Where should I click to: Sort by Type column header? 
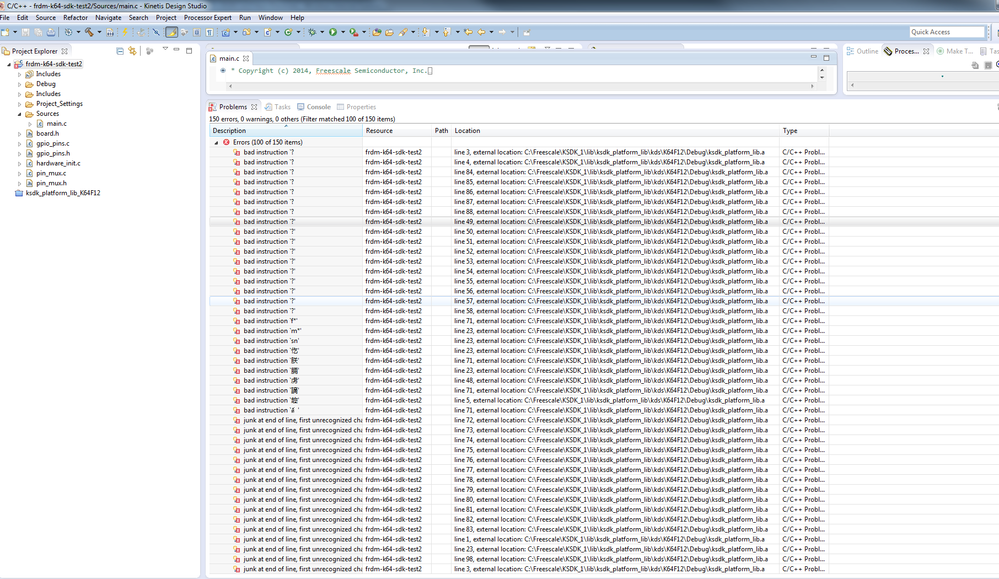click(804, 131)
